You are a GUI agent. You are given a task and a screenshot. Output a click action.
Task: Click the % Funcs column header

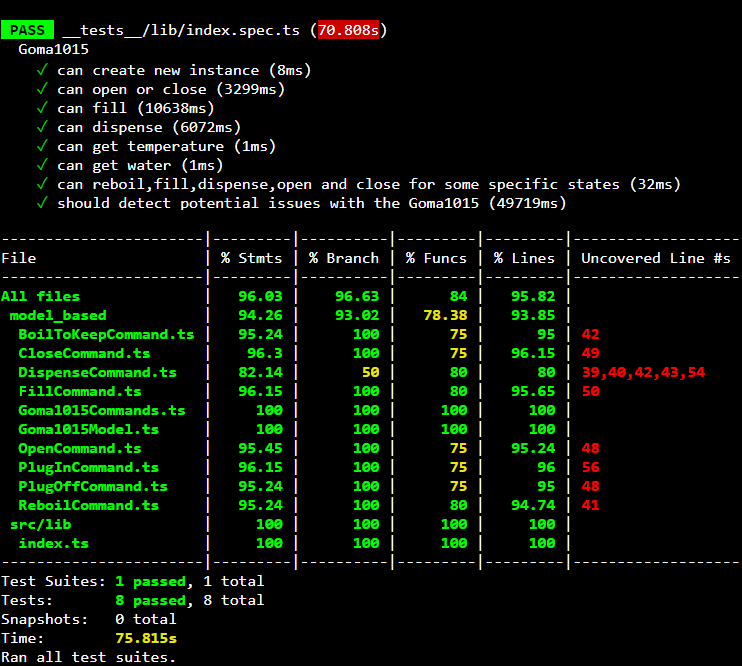[x=436, y=258]
